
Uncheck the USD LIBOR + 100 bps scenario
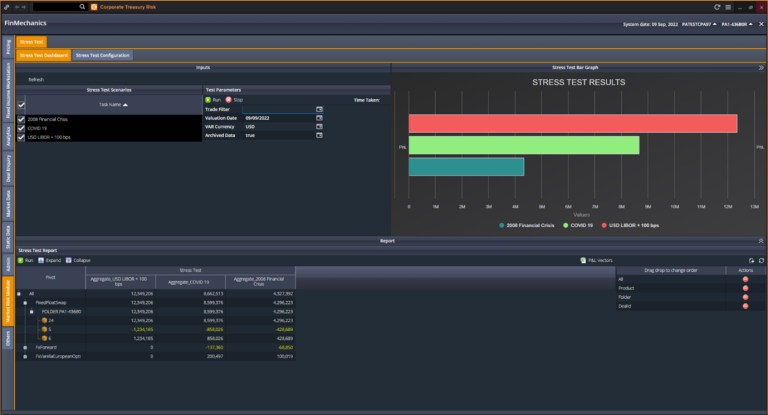[21, 137]
